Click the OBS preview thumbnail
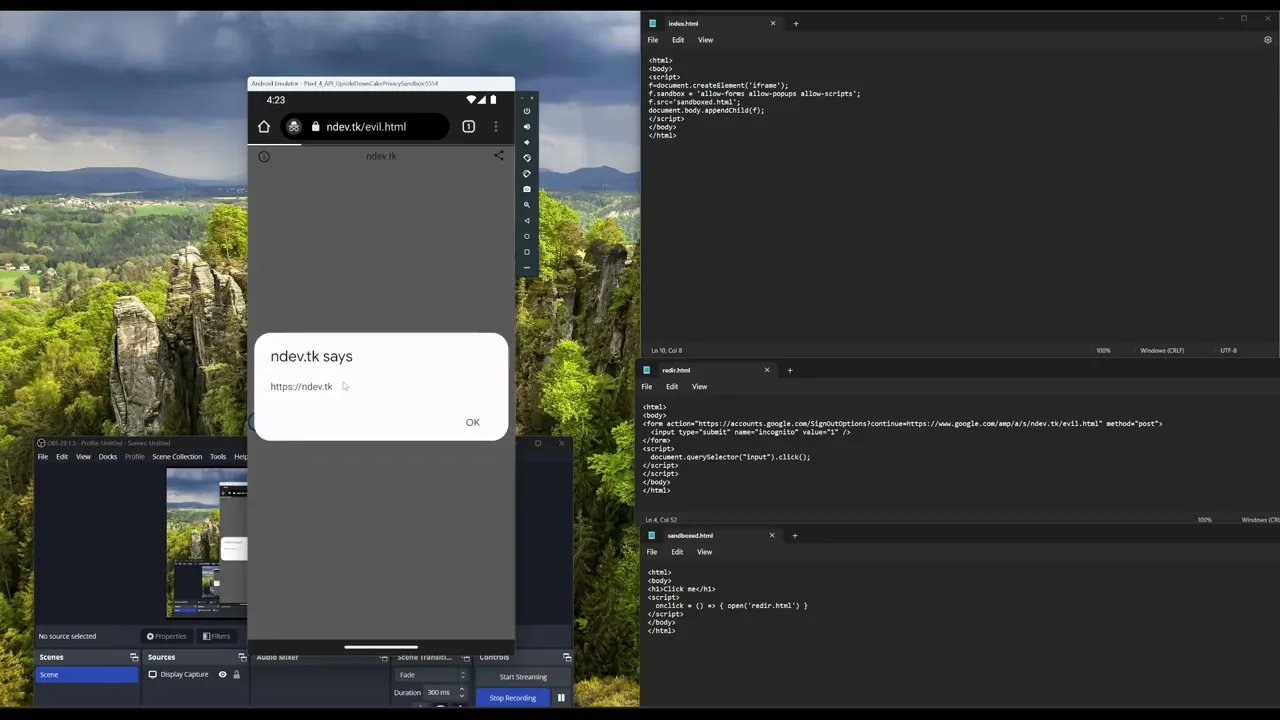 tap(207, 543)
